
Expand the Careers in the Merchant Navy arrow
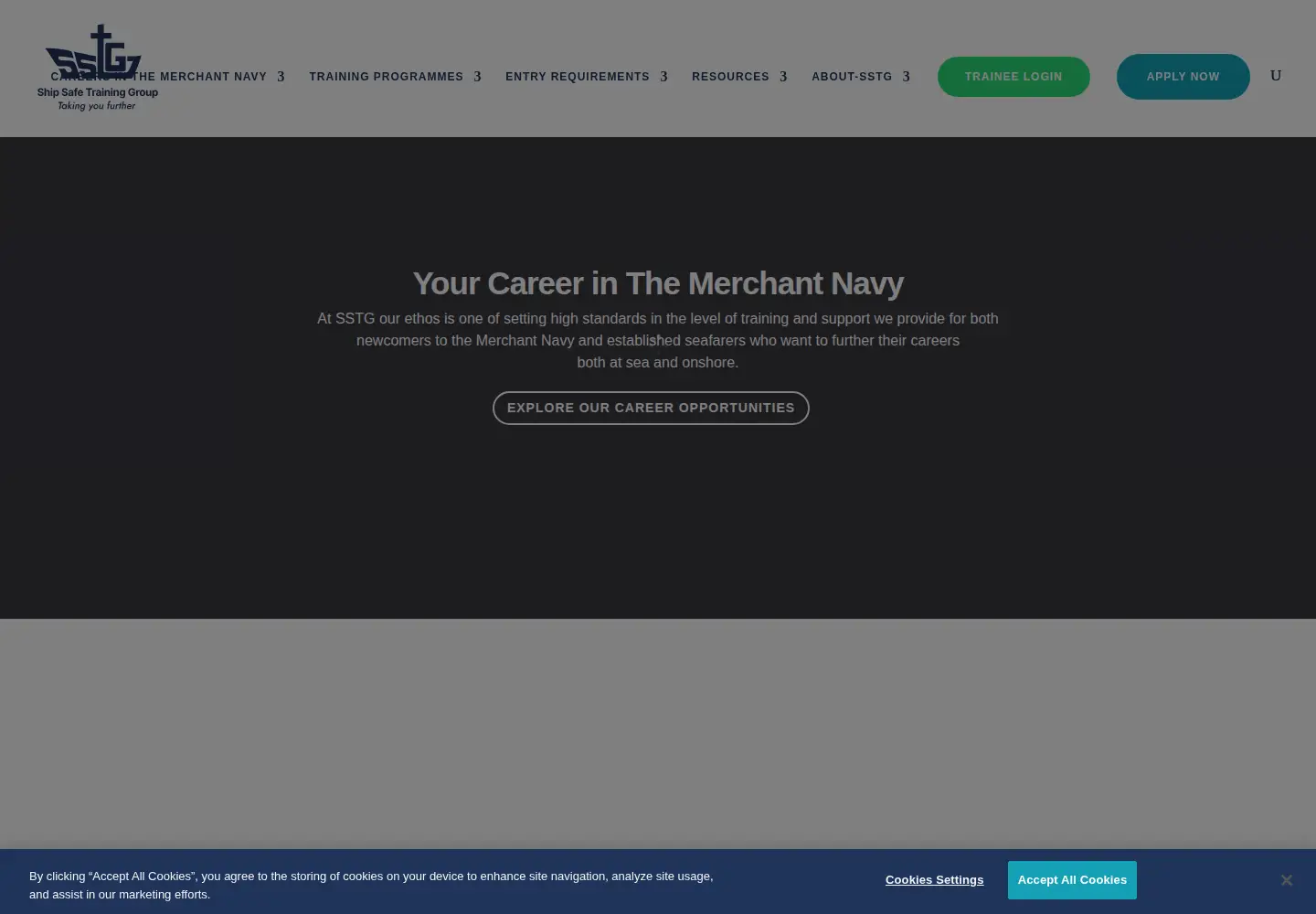[281, 77]
